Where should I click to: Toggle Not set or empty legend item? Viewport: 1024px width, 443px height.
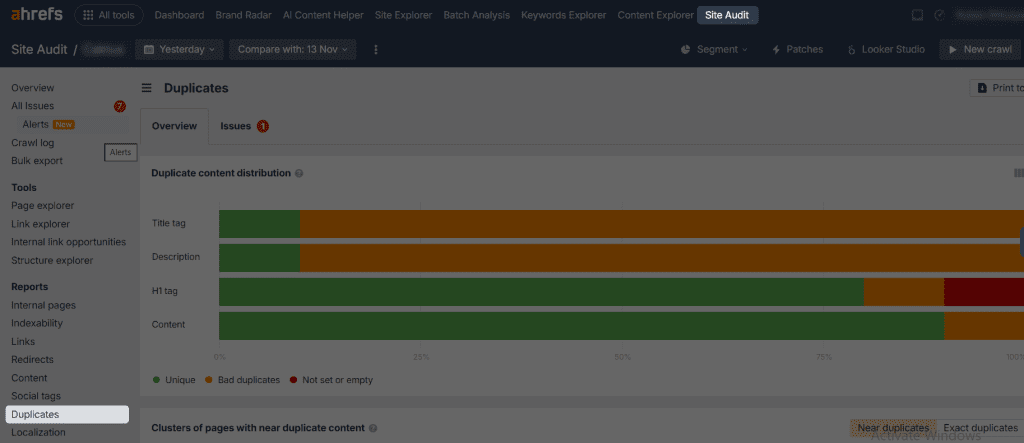[331, 380]
